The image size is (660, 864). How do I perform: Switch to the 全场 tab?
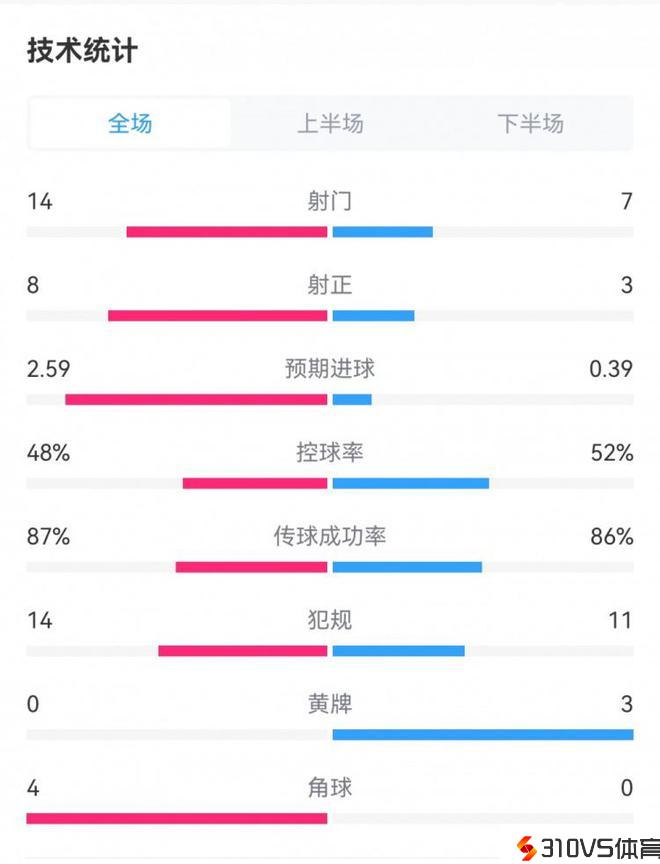point(130,124)
